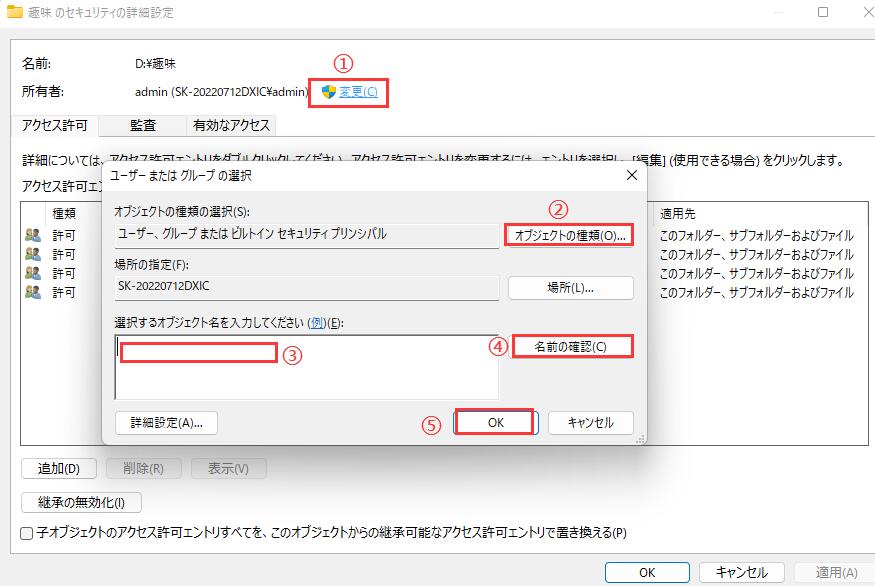Switch to the 監査 tab
875x586 pixels.
[143, 125]
